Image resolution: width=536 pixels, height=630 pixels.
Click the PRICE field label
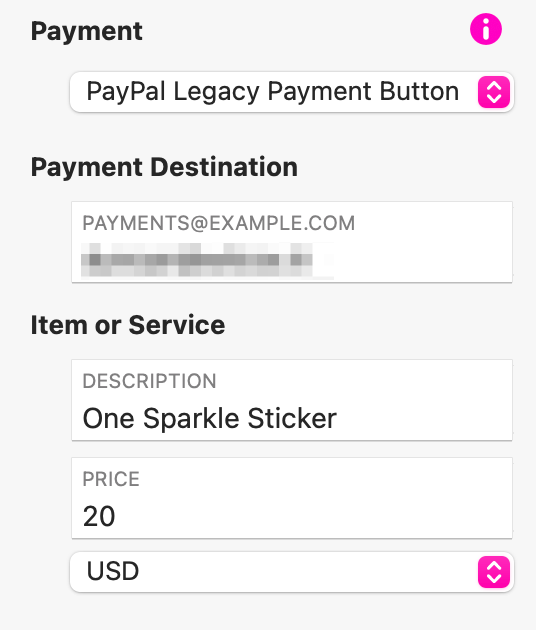111,479
